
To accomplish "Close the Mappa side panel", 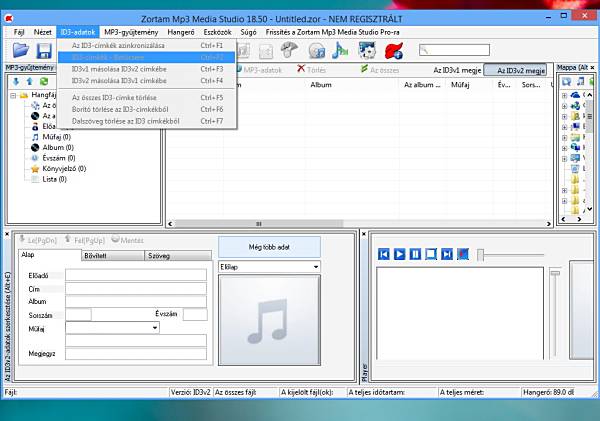I will pos(592,67).
